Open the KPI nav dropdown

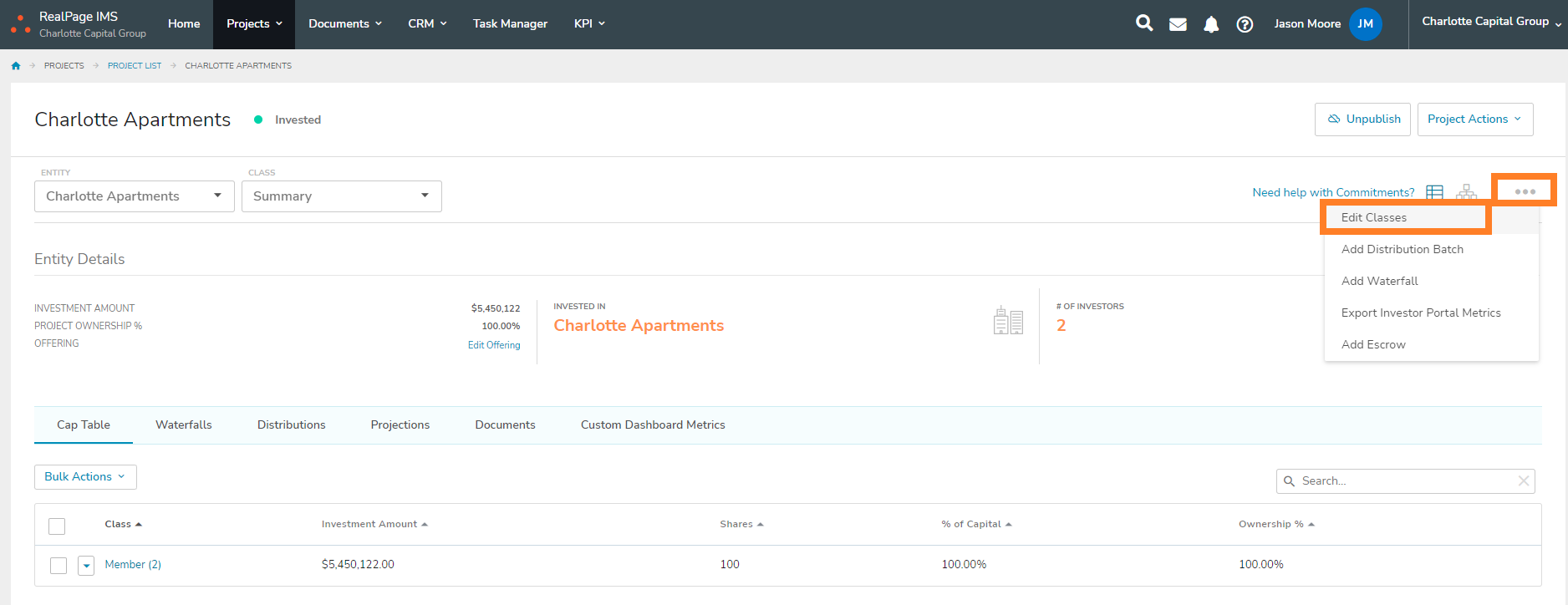pyautogui.click(x=589, y=24)
